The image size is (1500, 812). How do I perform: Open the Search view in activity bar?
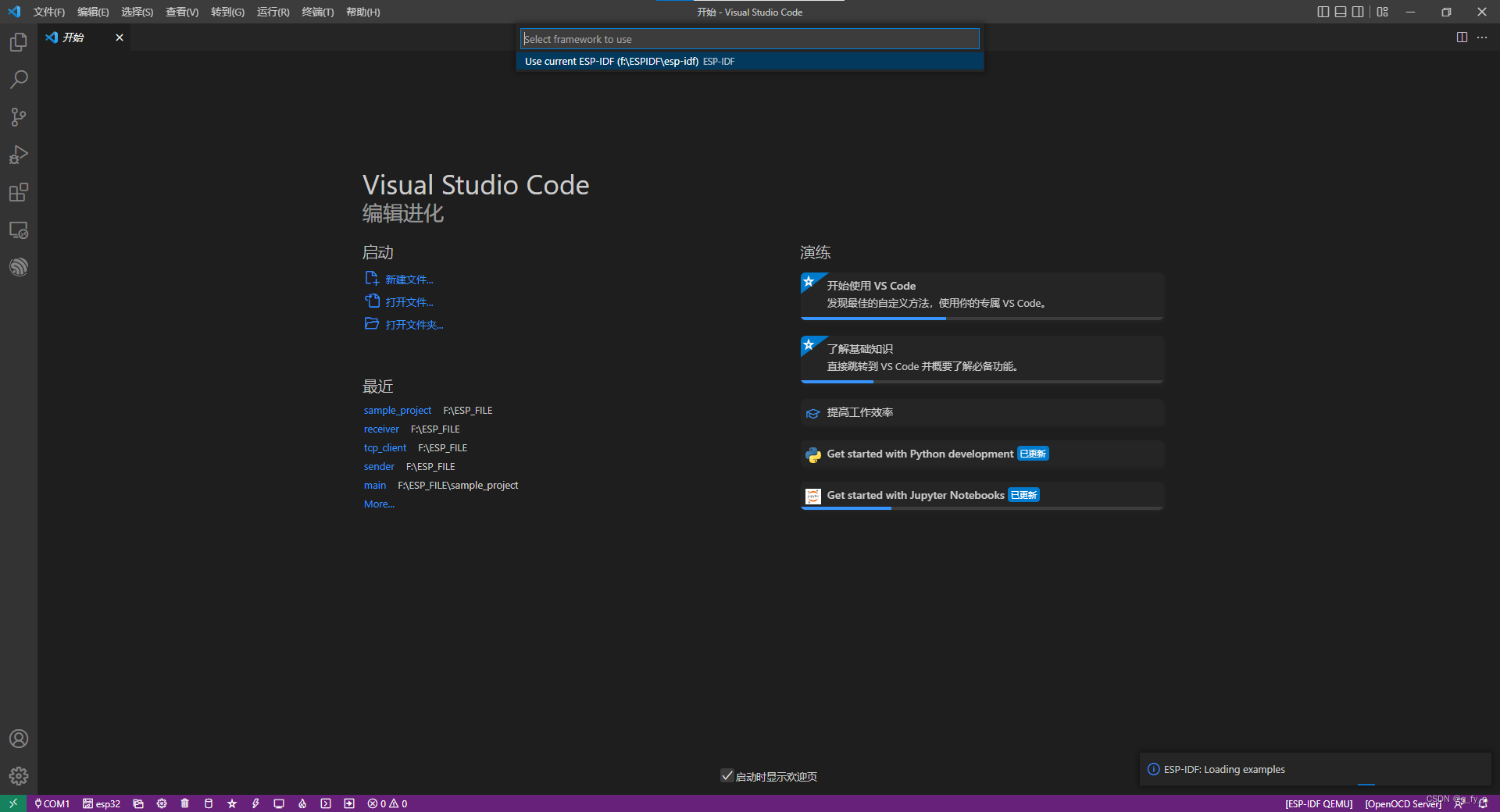(x=19, y=80)
